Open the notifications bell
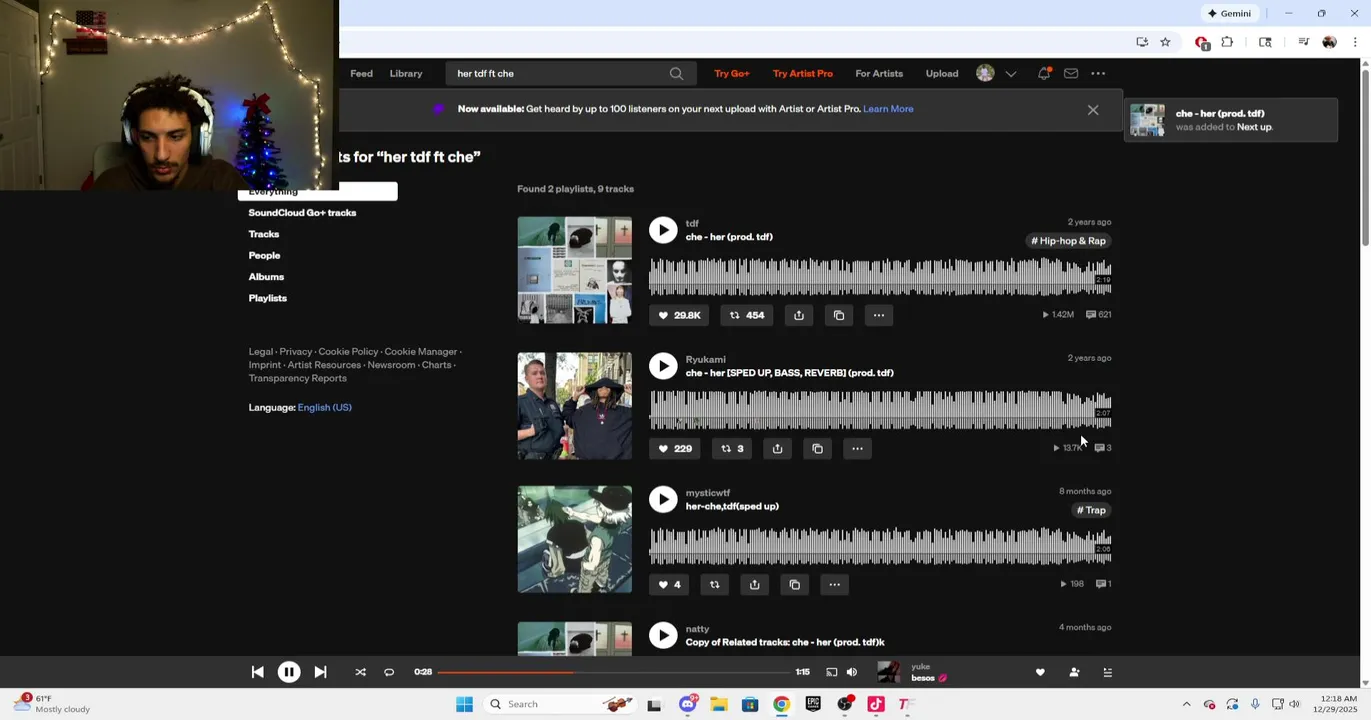Image resolution: width=1371 pixels, height=720 pixels. [x=1044, y=73]
